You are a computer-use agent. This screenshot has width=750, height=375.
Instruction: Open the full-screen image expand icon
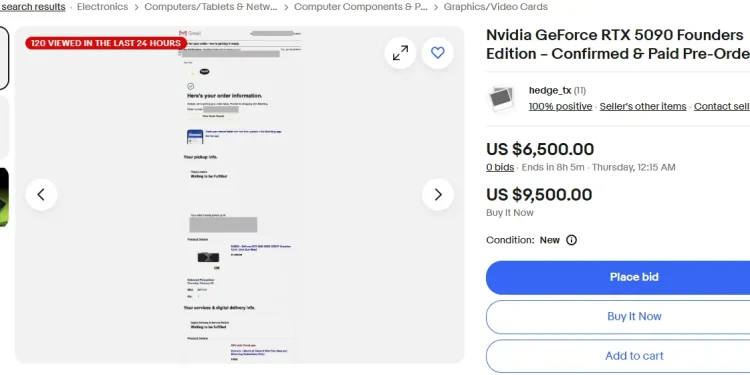400,53
